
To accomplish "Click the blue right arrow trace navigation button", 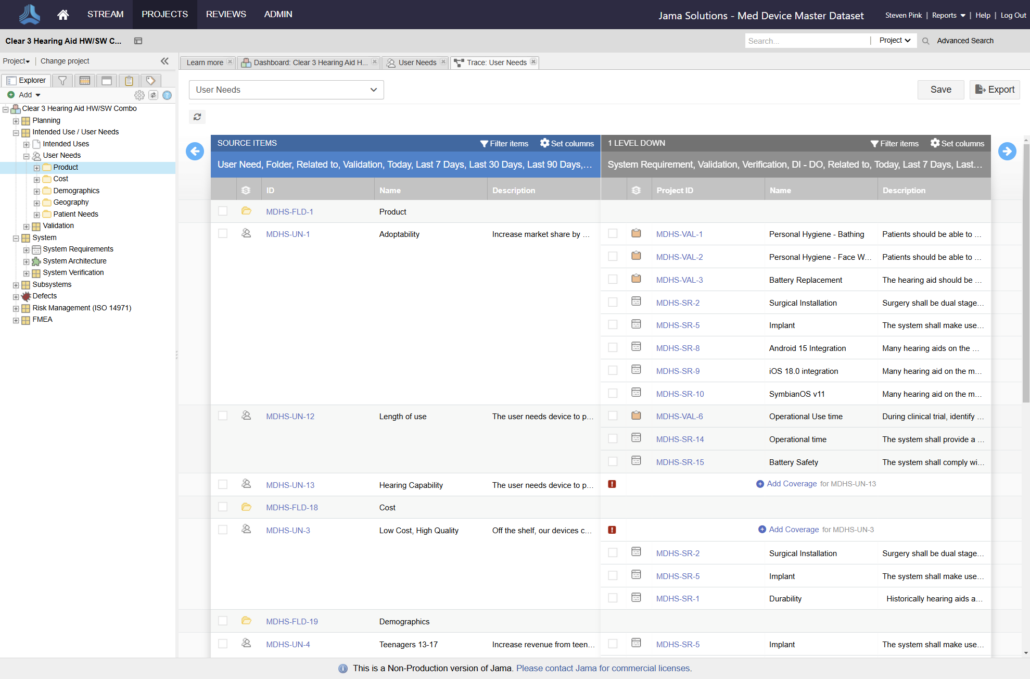I will tap(1006, 151).
